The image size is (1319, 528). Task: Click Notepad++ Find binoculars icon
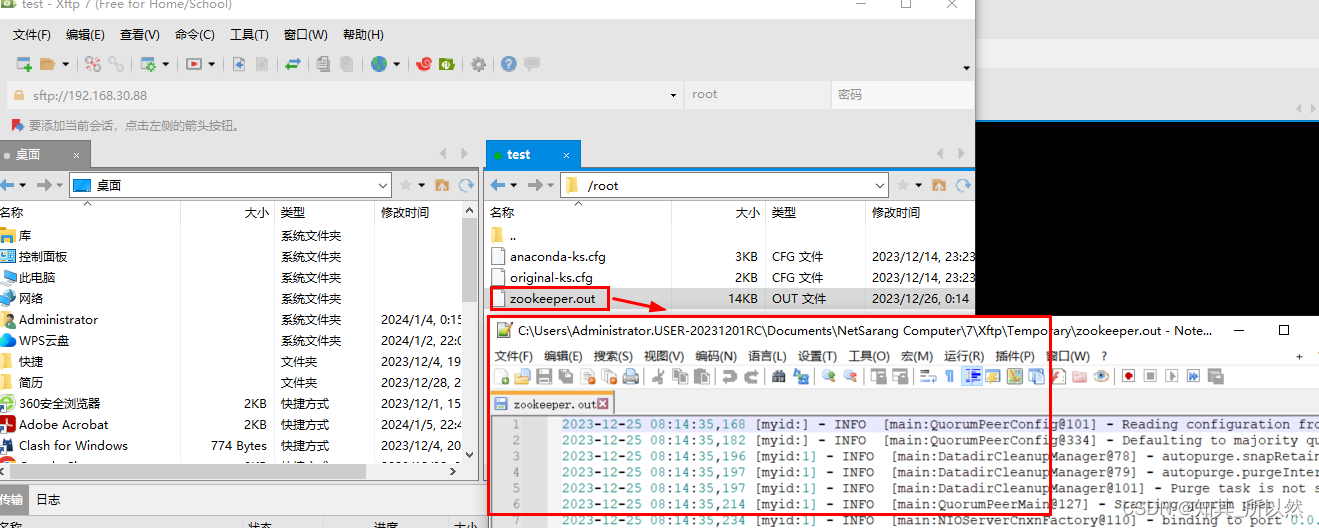pos(778,377)
